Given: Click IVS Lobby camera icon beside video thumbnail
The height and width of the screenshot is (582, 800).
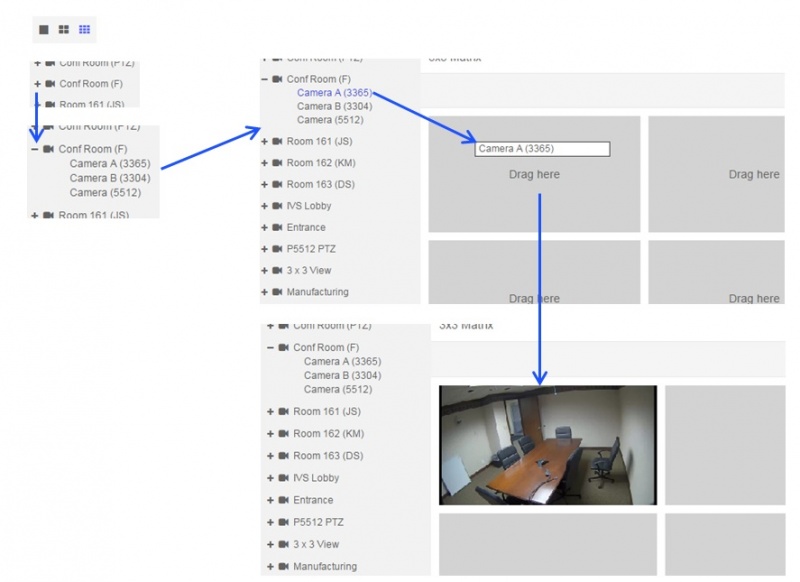Looking at the screenshot, I should tap(284, 478).
